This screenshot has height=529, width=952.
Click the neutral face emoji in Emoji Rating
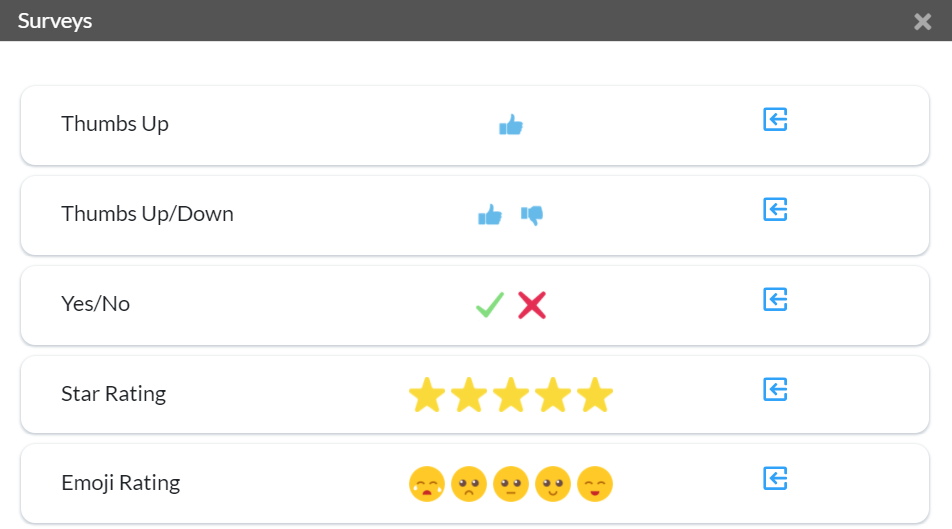[511, 484]
